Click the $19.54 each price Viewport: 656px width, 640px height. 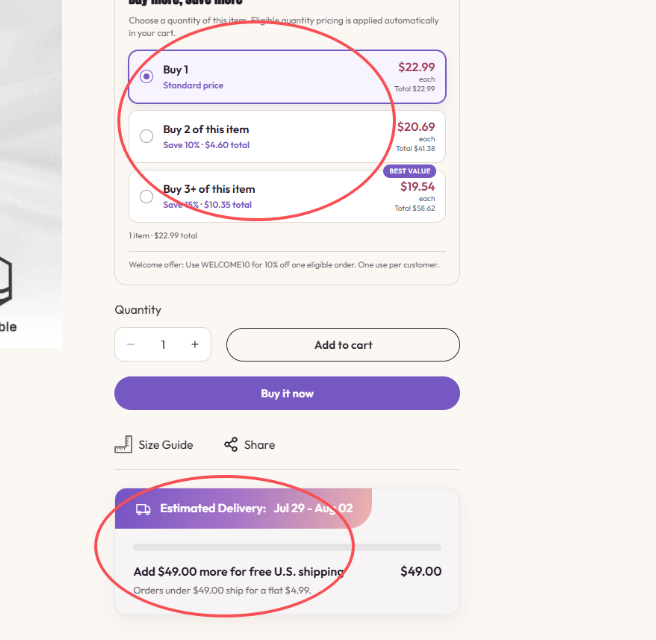coord(418,187)
